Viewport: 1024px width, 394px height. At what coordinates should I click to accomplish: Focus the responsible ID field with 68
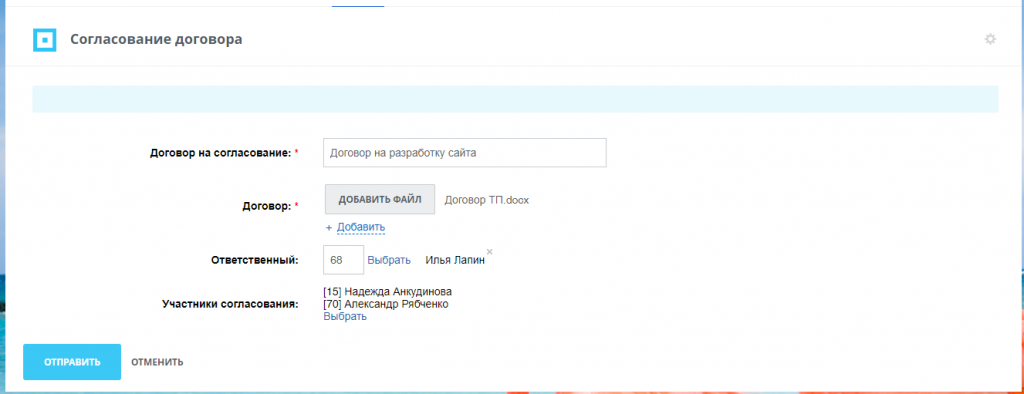pyautogui.click(x=343, y=260)
